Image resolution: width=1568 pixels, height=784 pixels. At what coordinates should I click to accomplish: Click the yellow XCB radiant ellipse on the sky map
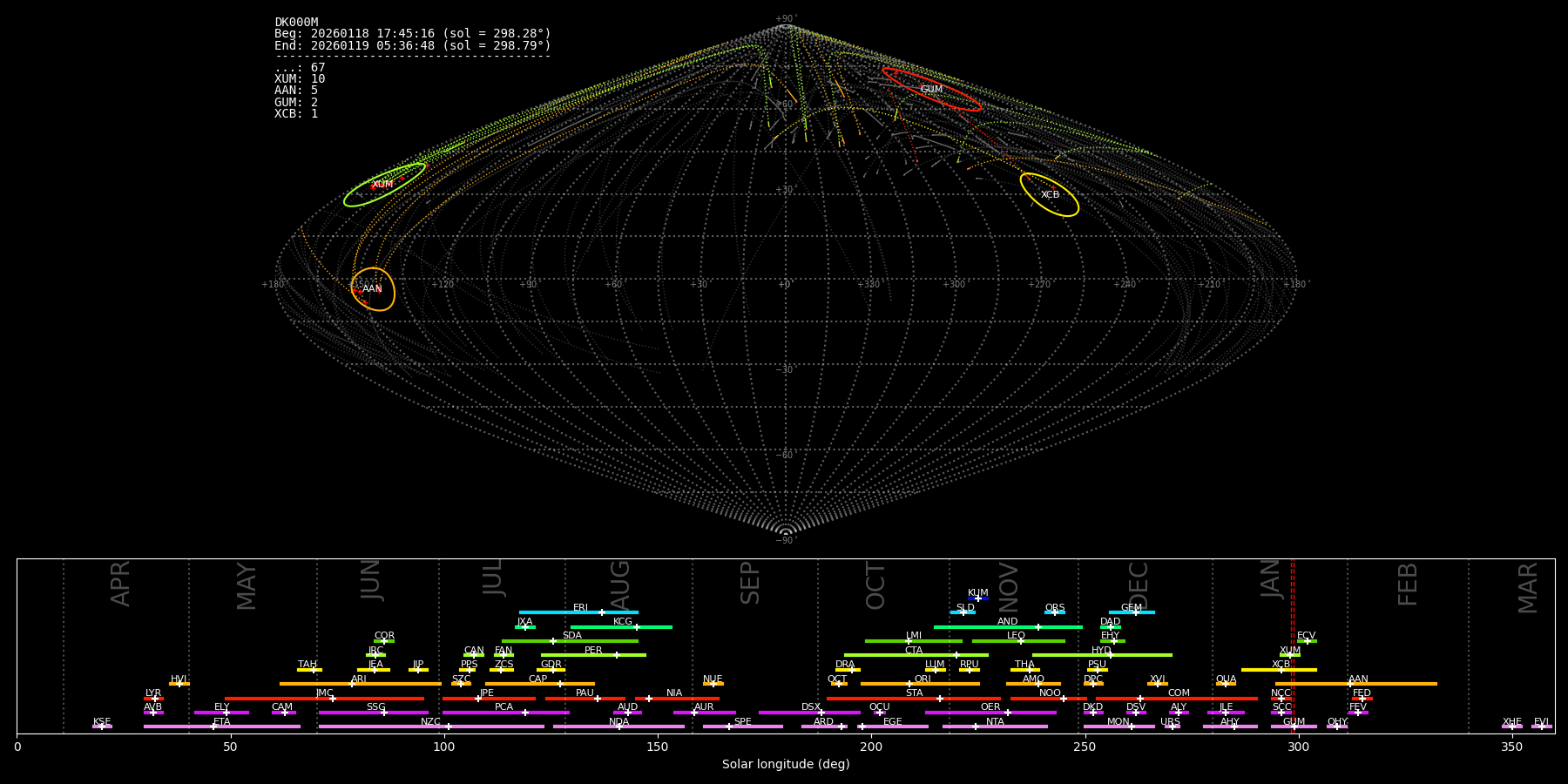coord(1049,194)
